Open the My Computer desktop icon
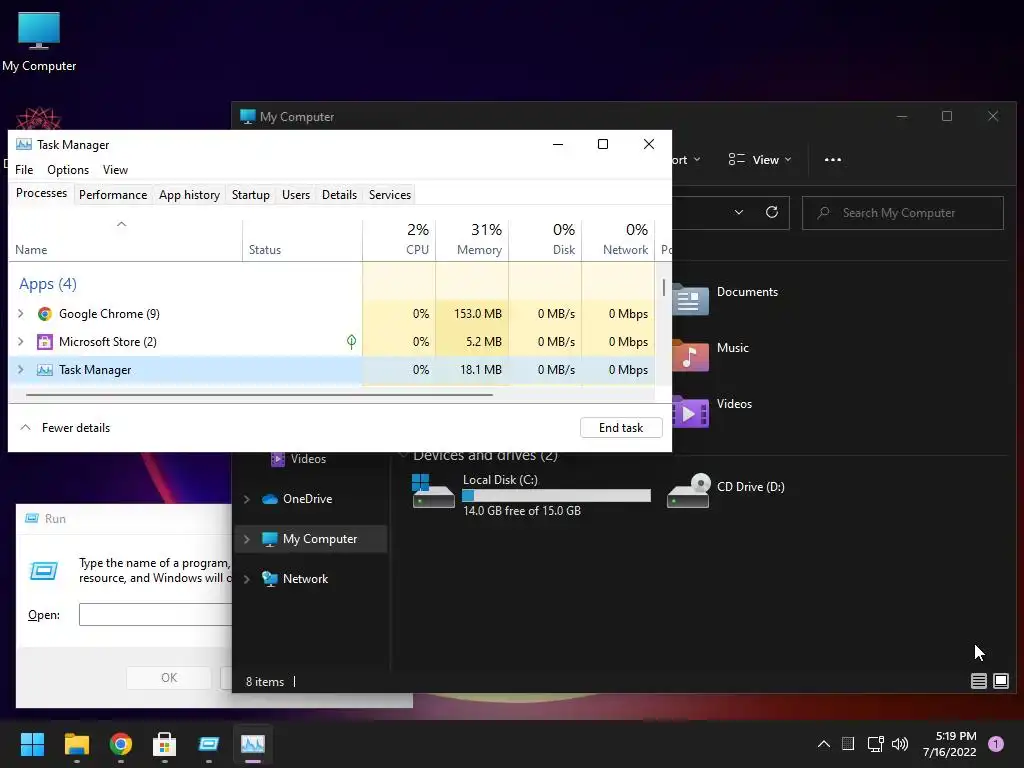 tap(39, 40)
